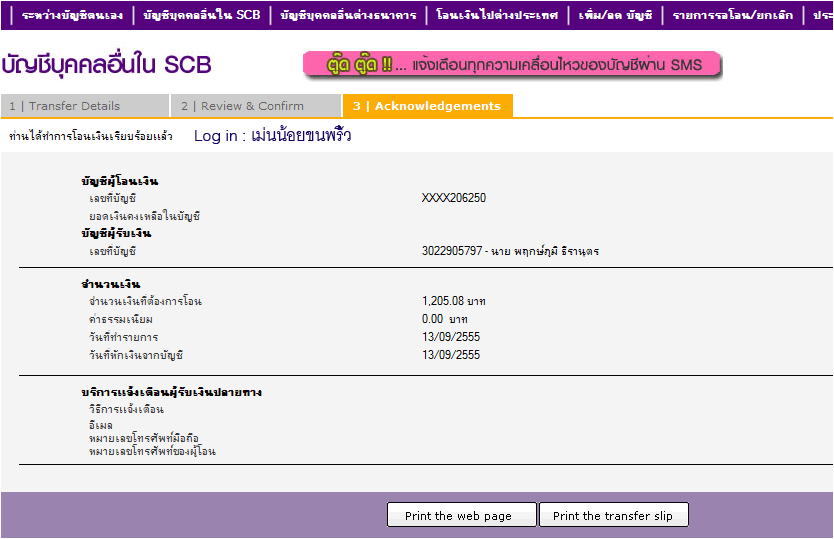Viewport: 834px width, 539px height.
Task: Go to step 2 Review & Confirm tab
Action: (256, 106)
